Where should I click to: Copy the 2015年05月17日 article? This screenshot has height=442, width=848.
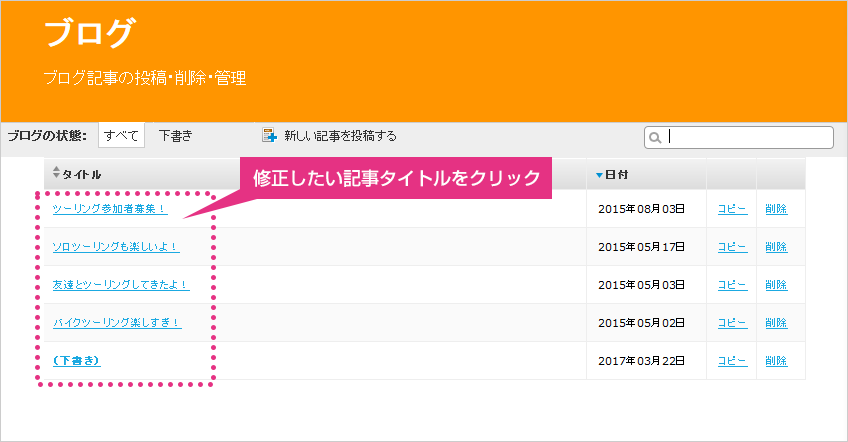(x=732, y=247)
